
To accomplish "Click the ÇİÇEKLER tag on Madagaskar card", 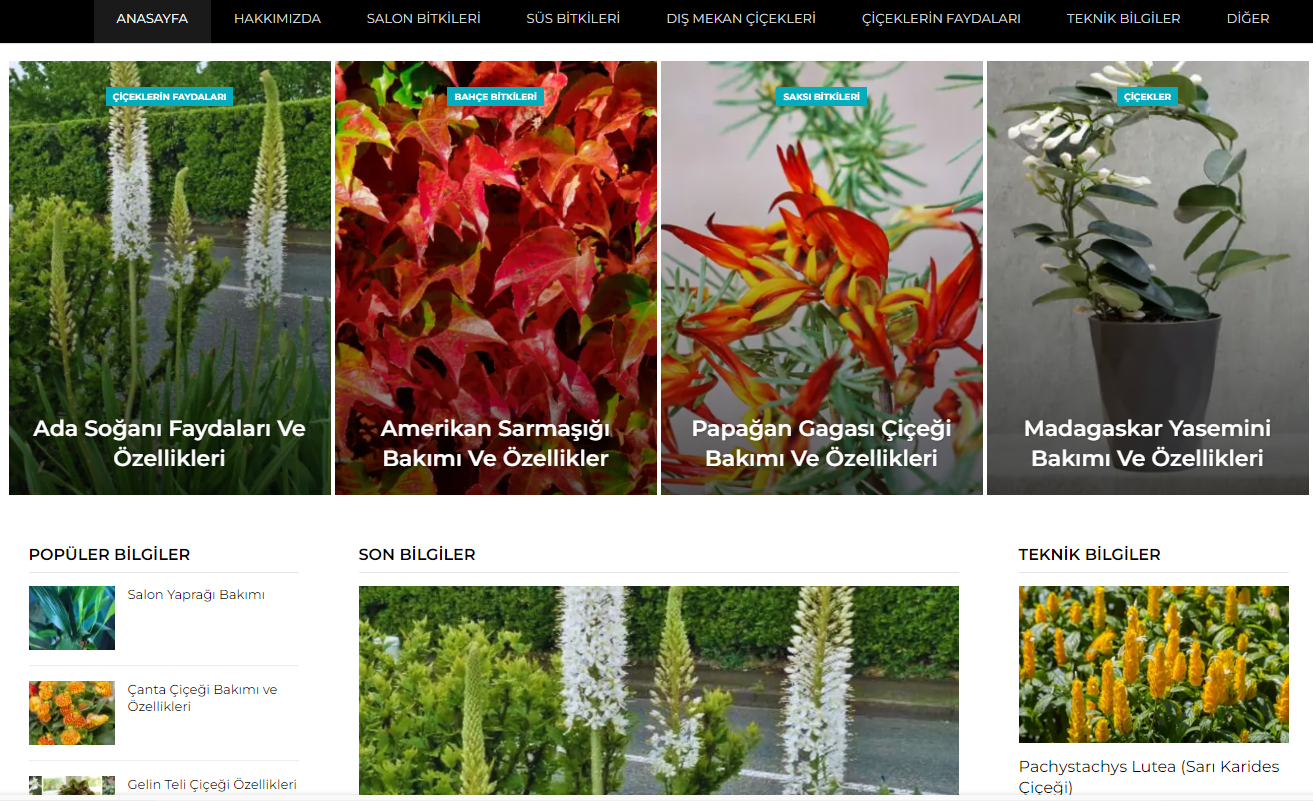I will pyautogui.click(x=1148, y=97).
